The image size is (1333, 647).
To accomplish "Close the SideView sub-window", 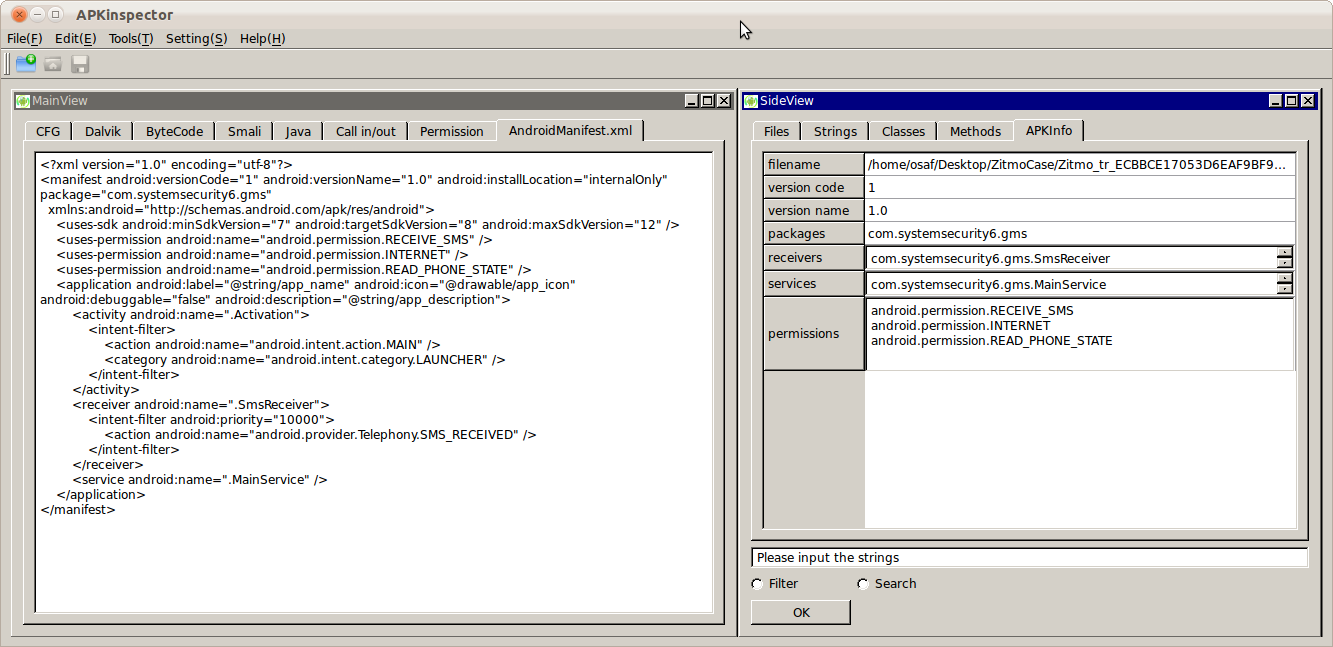I will point(1307,101).
